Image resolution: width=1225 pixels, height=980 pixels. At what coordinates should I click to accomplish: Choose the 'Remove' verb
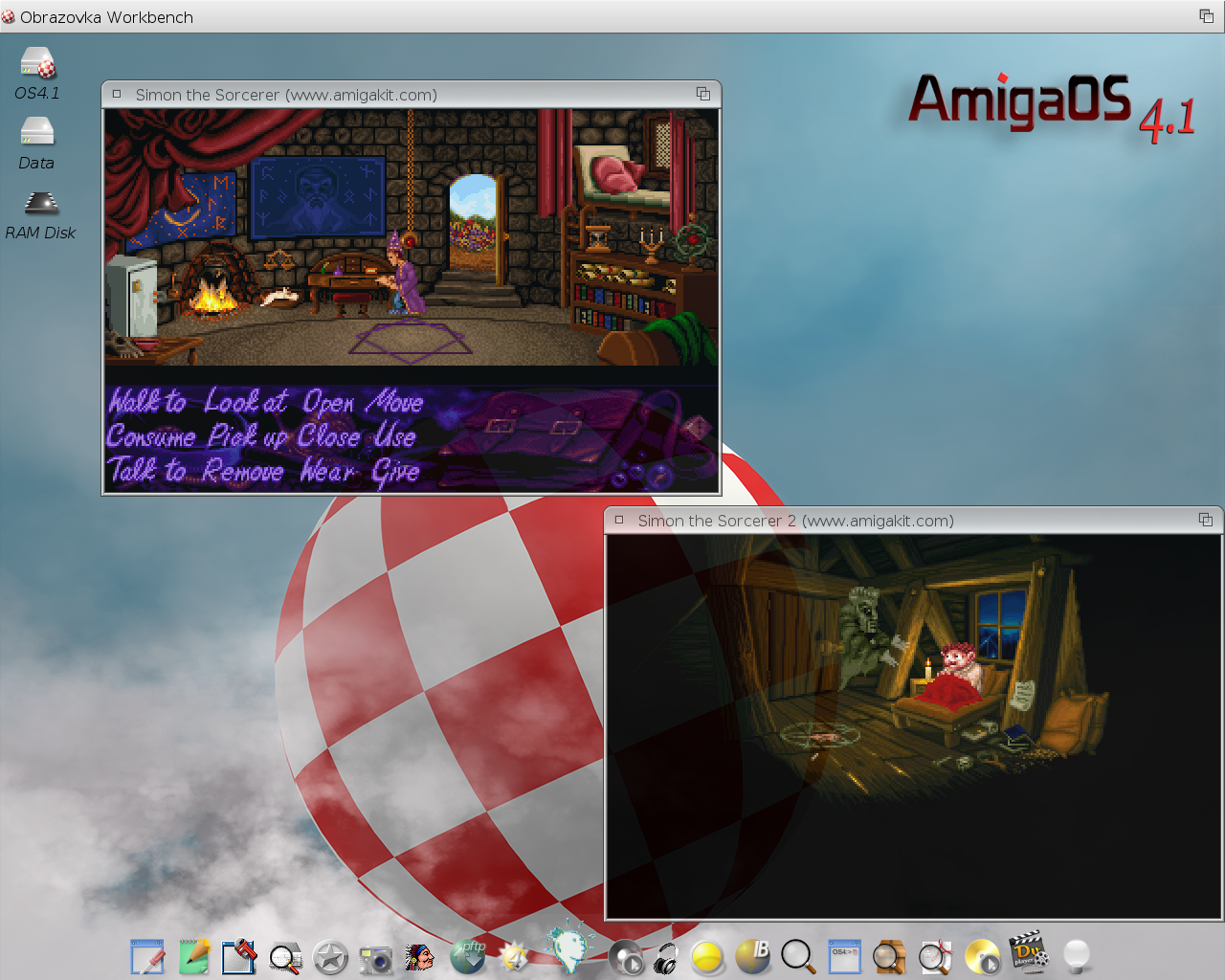[x=243, y=471]
